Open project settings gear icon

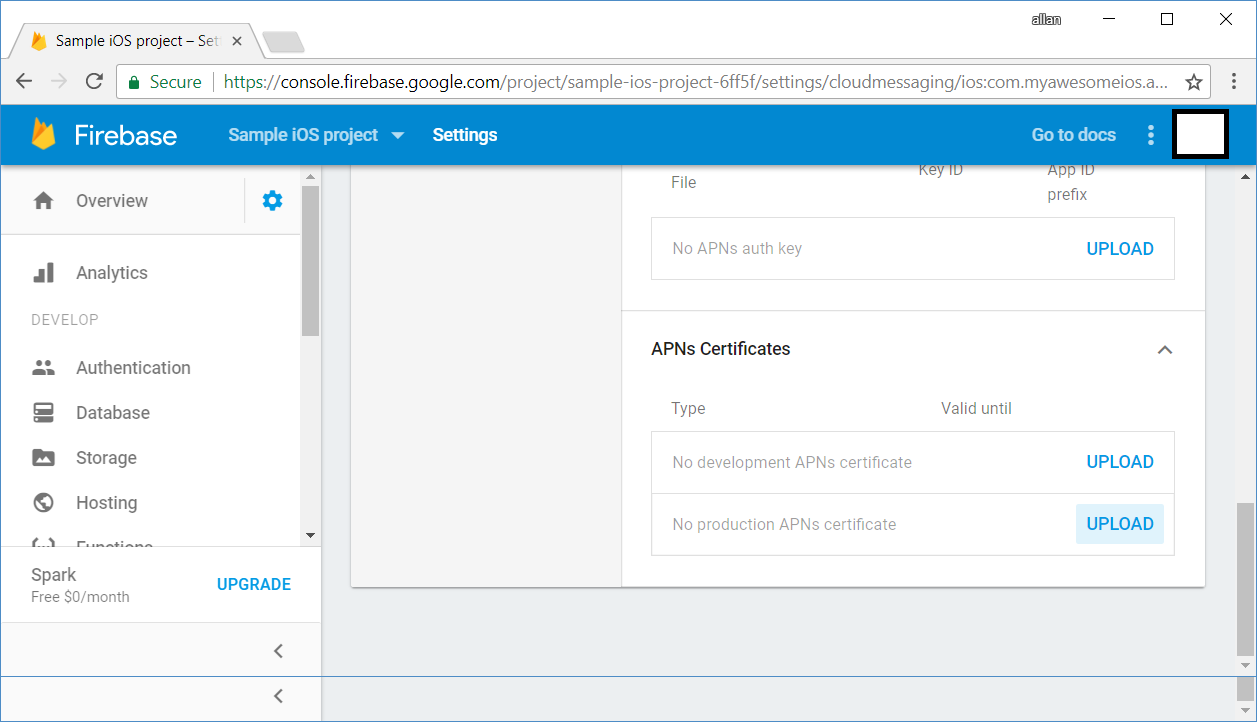click(272, 201)
